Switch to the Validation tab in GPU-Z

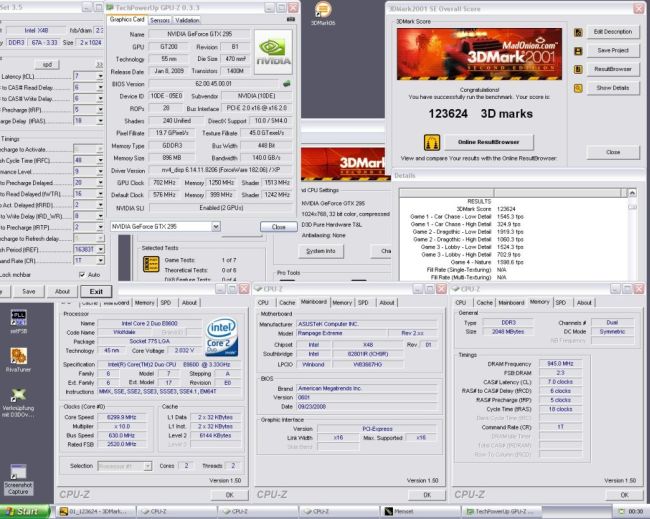(187, 20)
